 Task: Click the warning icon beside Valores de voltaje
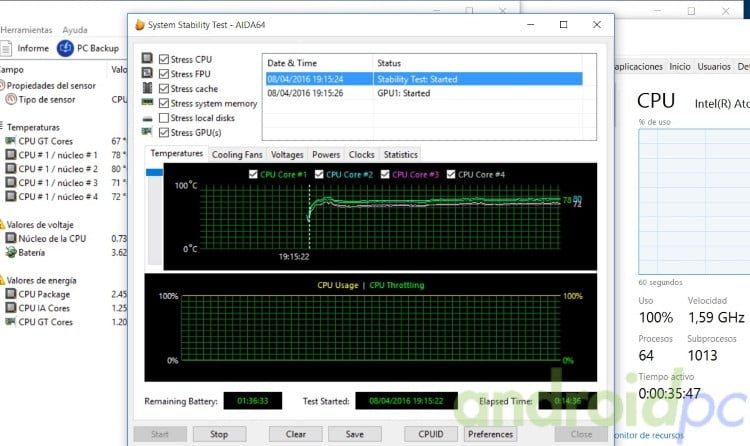(2, 224)
